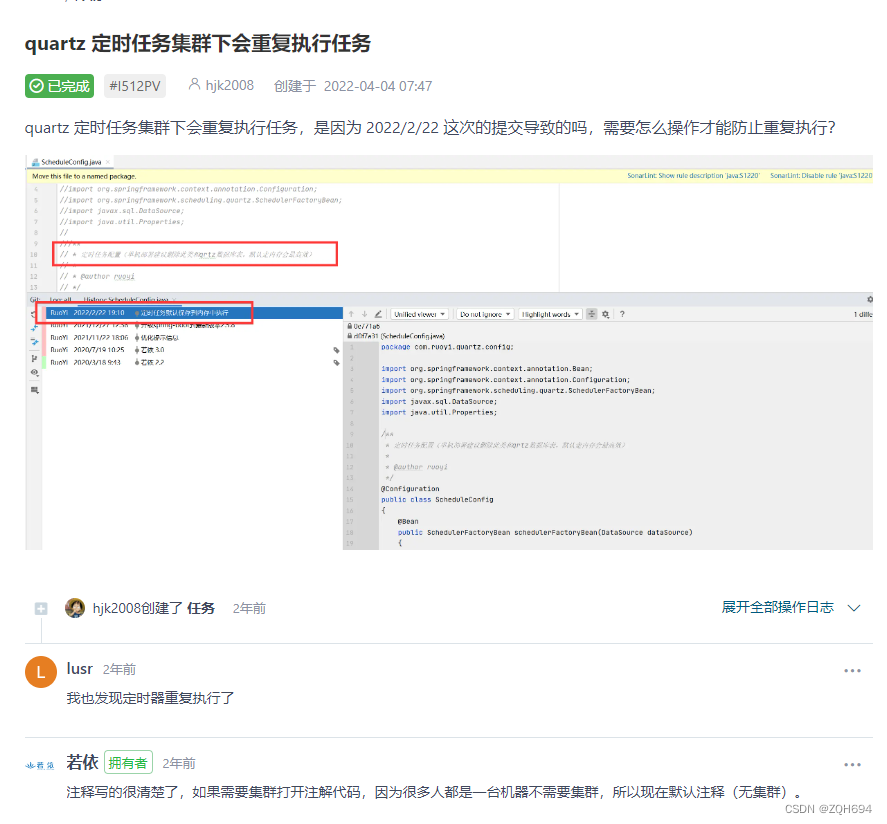This screenshot has width=887, height=824.
Task: Open the more options menu on lusr's comment
Action: coord(852,671)
